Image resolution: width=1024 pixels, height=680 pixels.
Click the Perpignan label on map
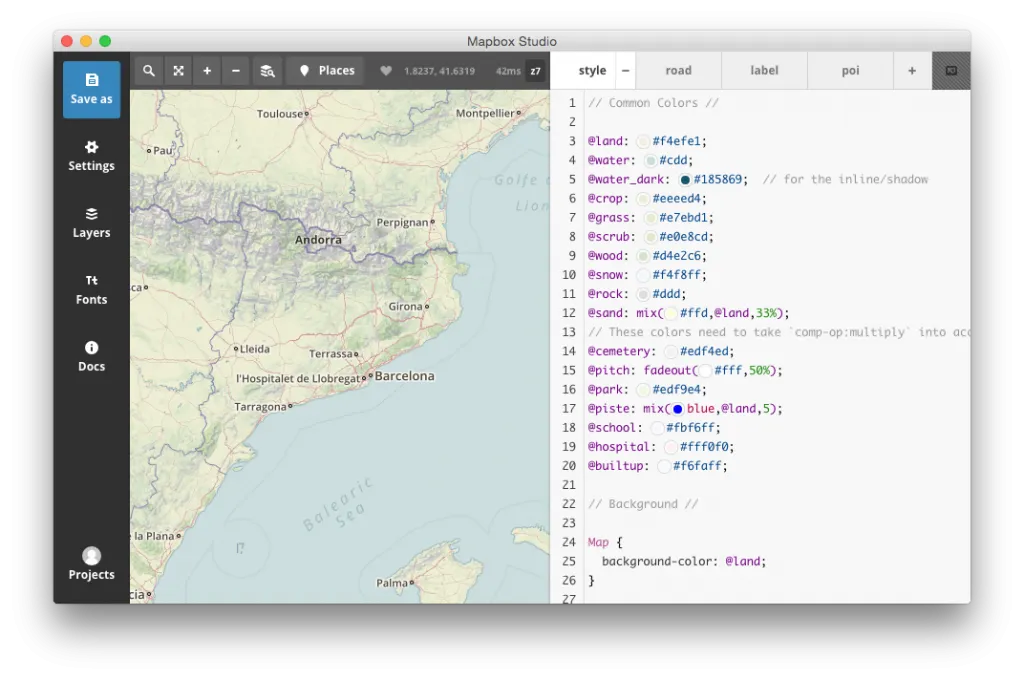(x=402, y=222)
